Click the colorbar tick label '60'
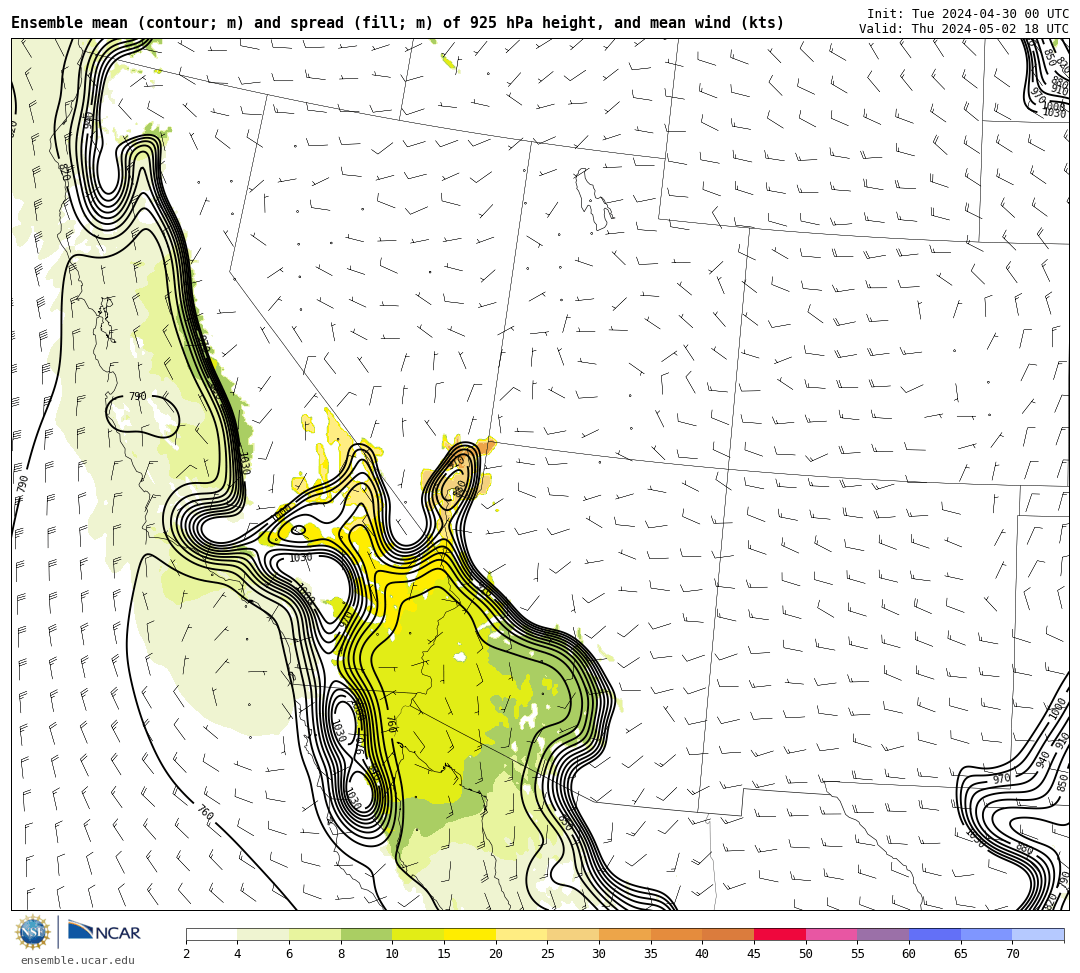 [909, 954]
